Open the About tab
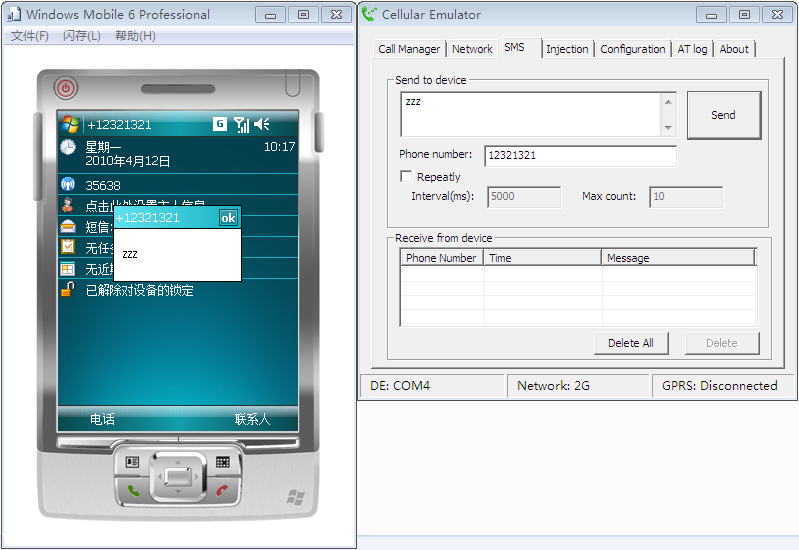This screenshot has height=550, width=799. [x=734, y=49]
